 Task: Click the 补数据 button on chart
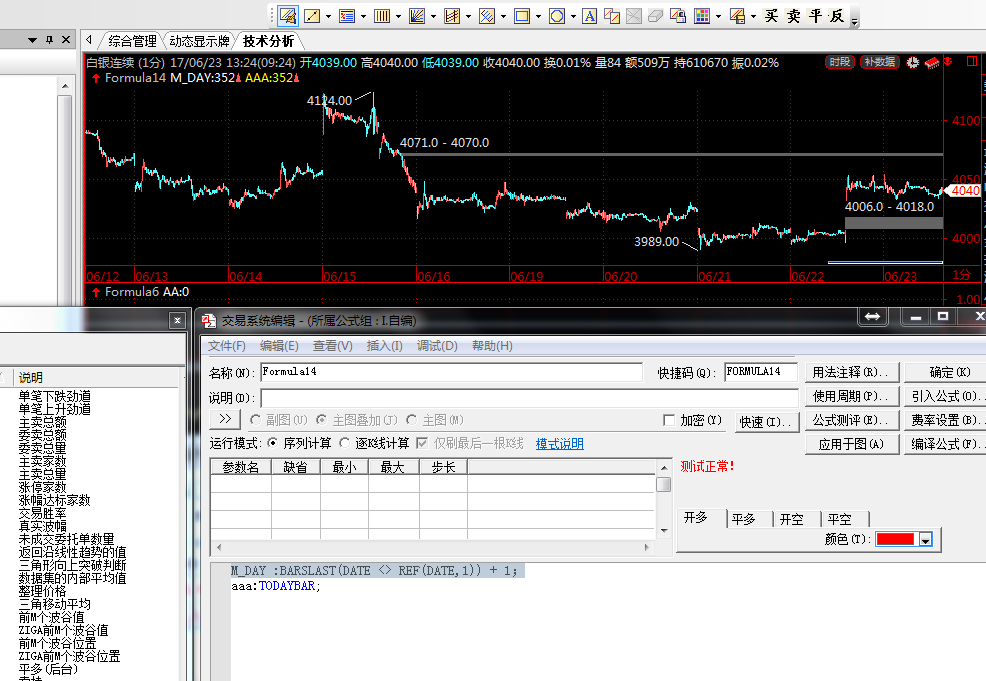coord(880,62)
